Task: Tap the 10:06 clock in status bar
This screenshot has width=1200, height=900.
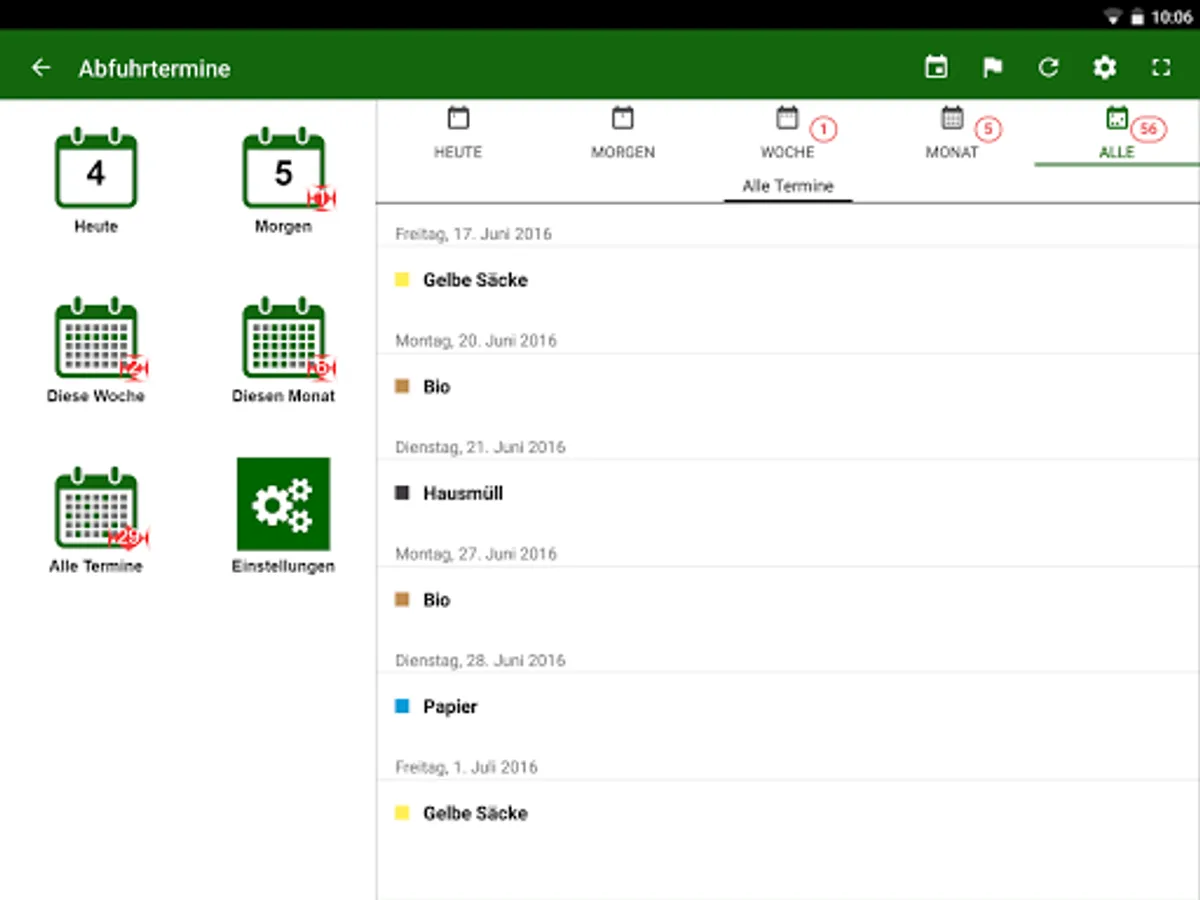Action: click(x=1172, y=17)
